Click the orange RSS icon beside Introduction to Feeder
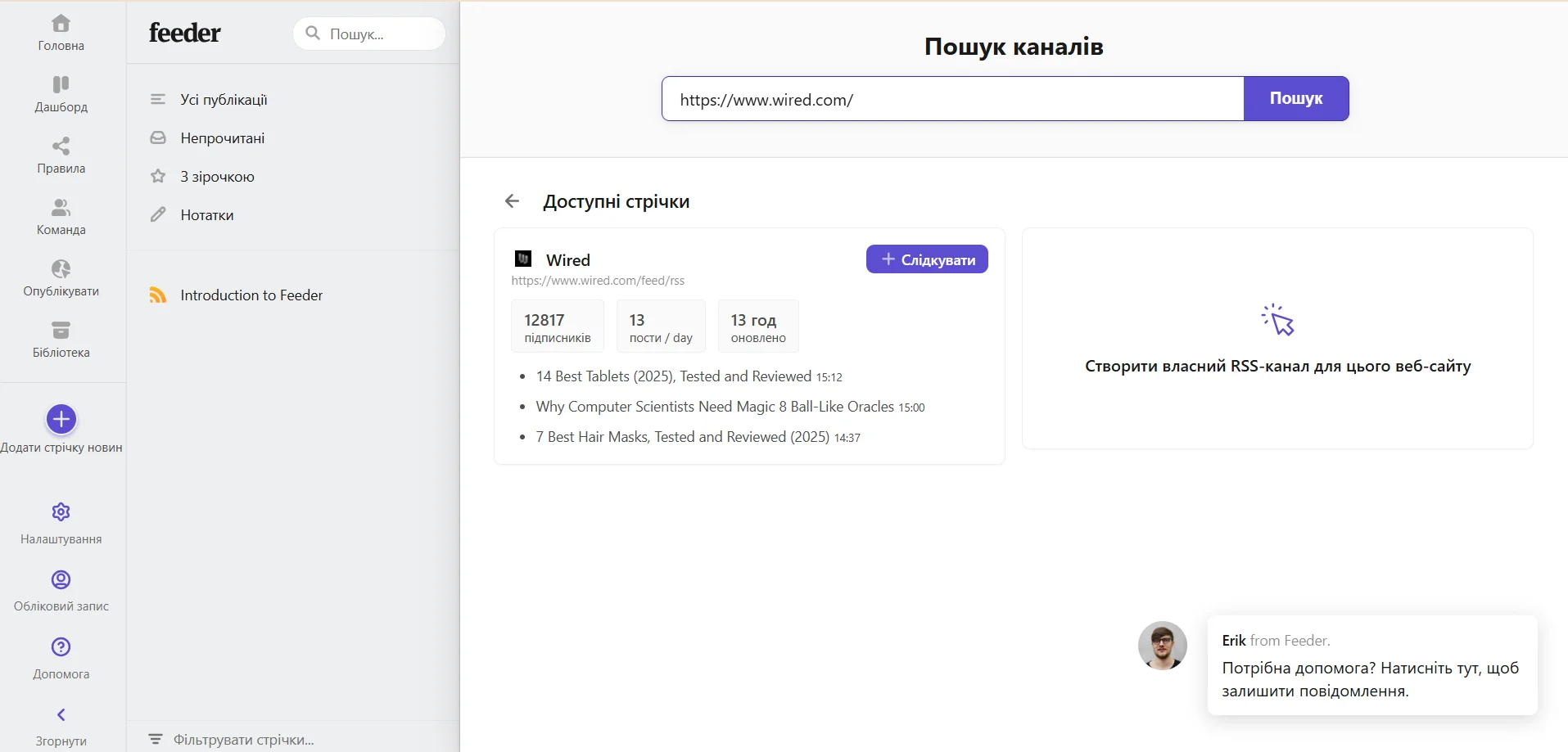Screen dimensions: 1568x752 click(158, 295)
